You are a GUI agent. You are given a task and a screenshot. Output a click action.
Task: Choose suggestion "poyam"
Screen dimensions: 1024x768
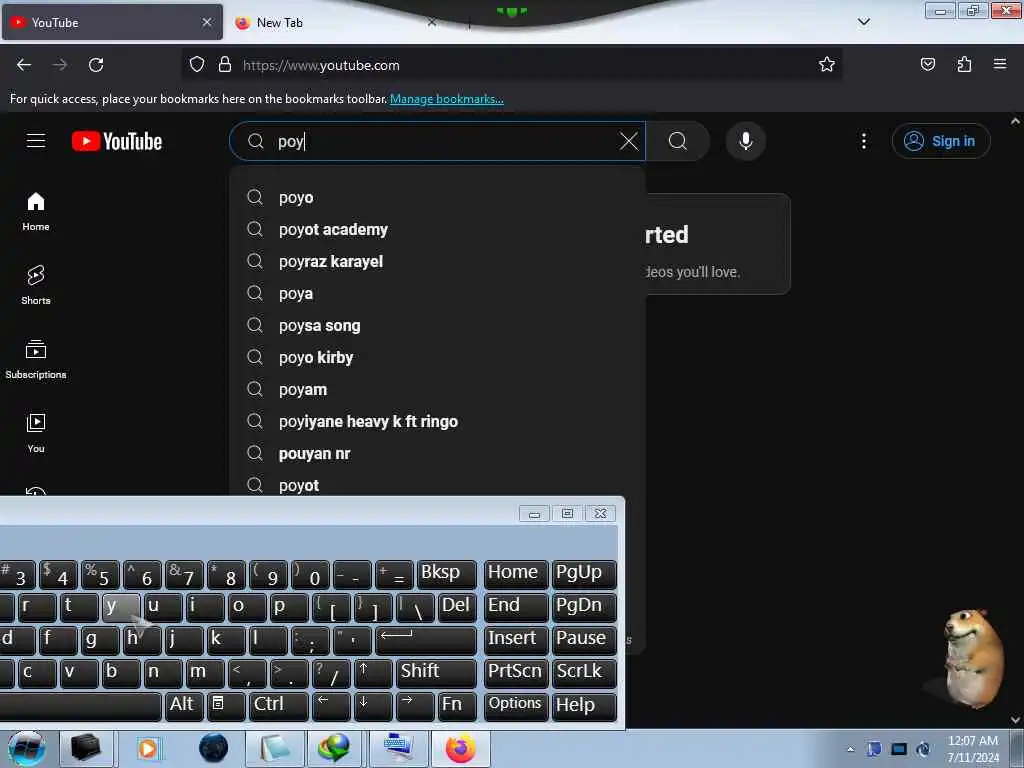(x=438, y=389)
